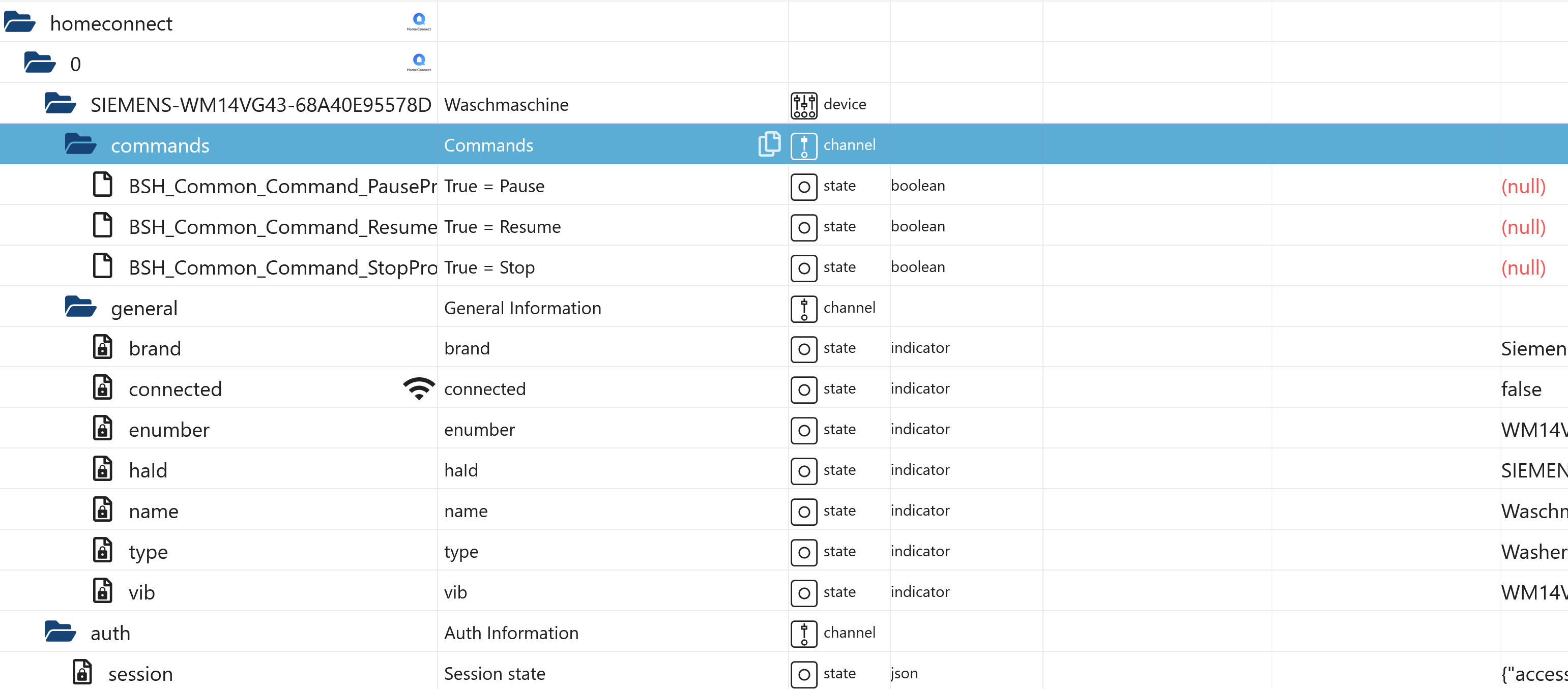Click the copy ID icon on commands row

click(769, 144)
